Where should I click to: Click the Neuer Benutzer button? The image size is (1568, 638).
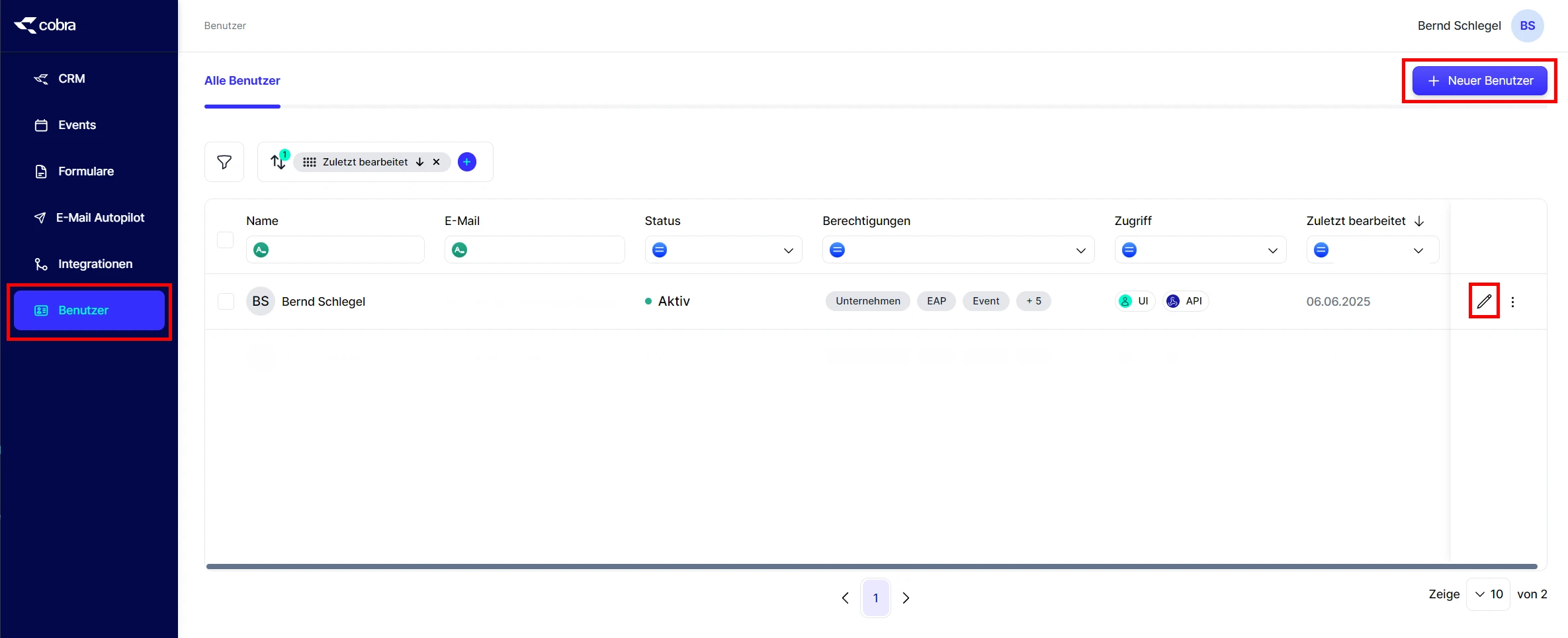pos(1479,81)
